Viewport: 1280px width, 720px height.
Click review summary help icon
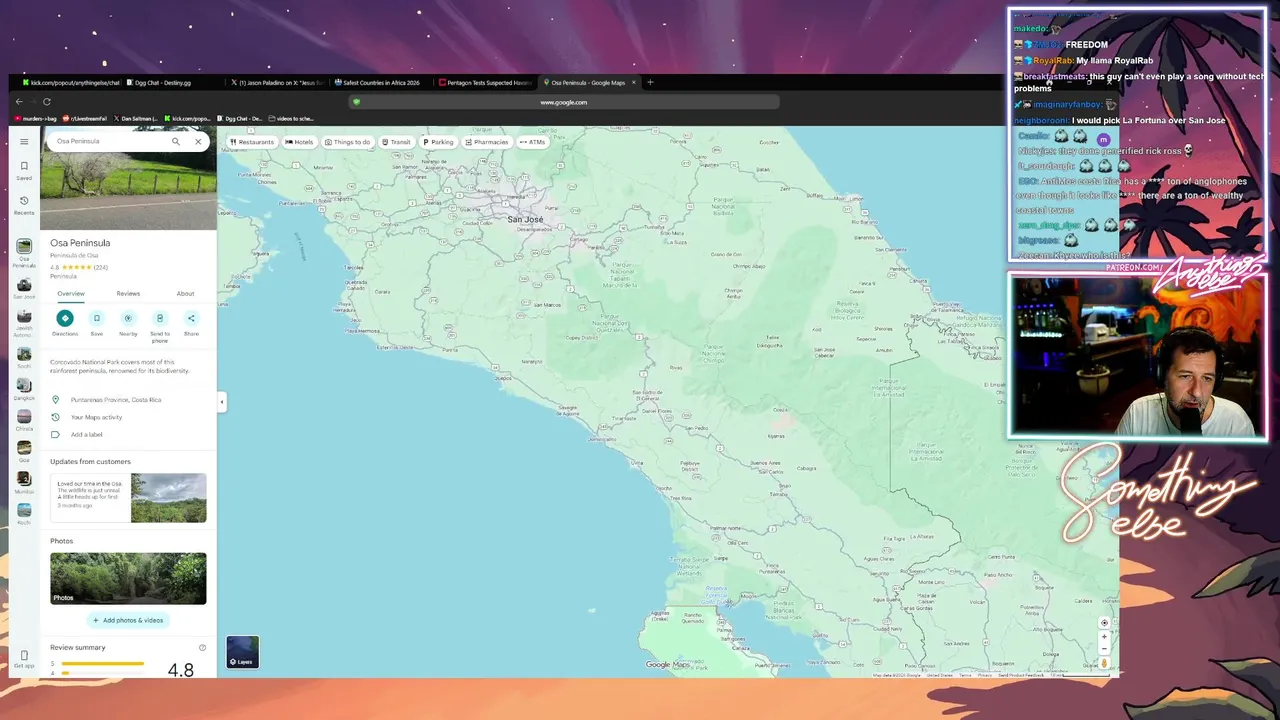[x=202, y=648]
